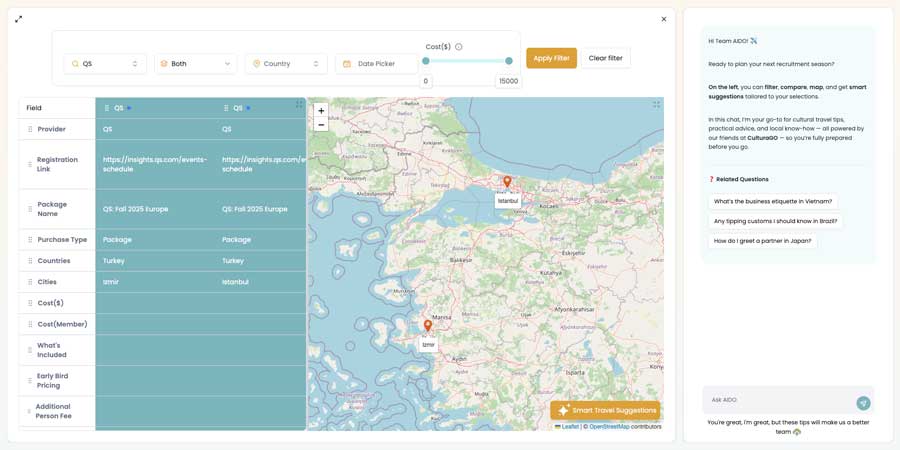Screen dimensions: 900x450
Task: Zoom in on the map
Action: [321, 110]
